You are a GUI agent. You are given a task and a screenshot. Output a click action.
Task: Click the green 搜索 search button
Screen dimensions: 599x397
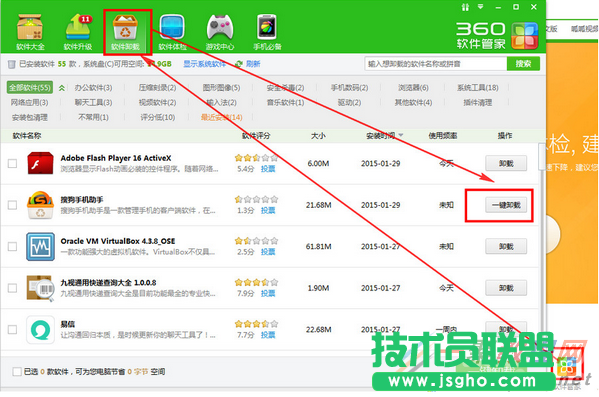coord(523,64)
